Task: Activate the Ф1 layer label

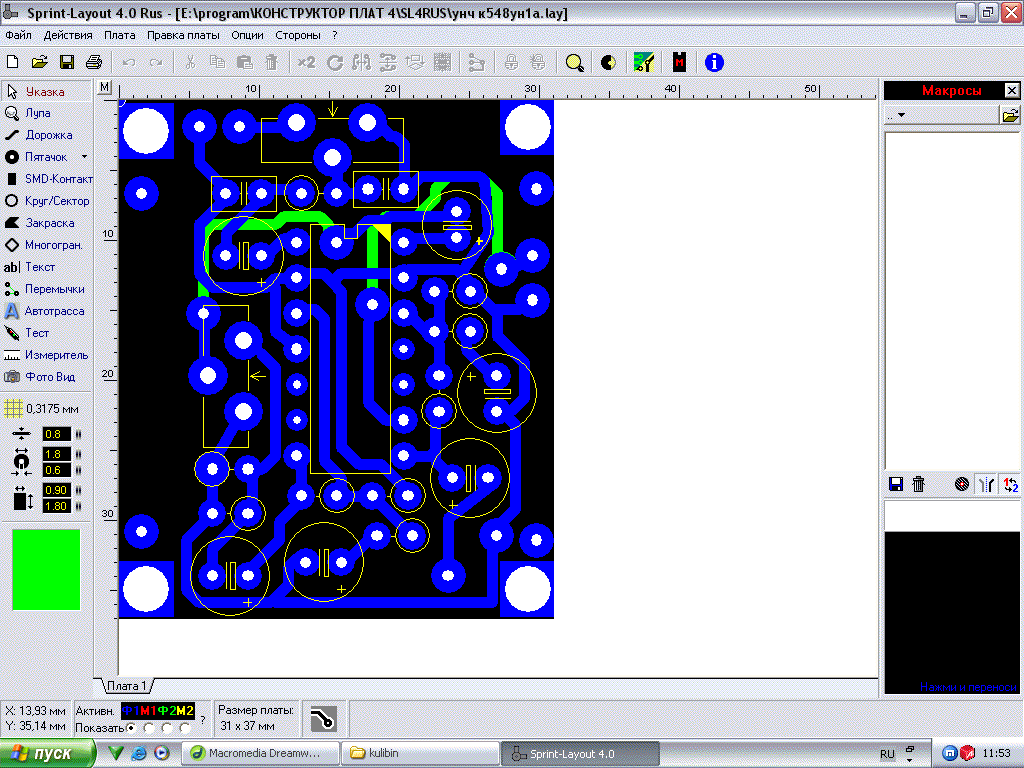Action: [x=131, y=711]
